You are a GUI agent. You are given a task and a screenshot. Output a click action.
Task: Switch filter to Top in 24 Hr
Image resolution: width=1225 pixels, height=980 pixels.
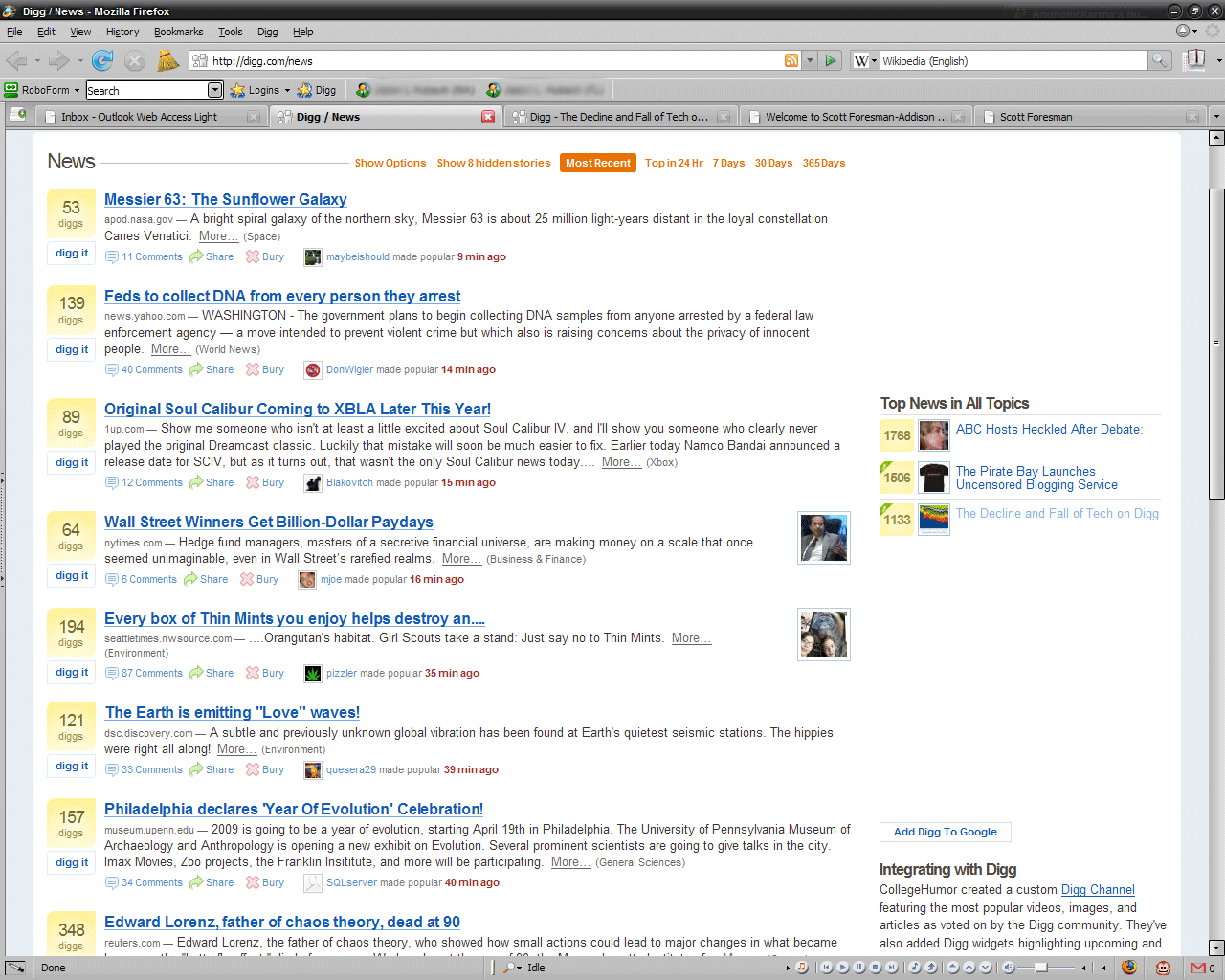[x=673, y=163]
